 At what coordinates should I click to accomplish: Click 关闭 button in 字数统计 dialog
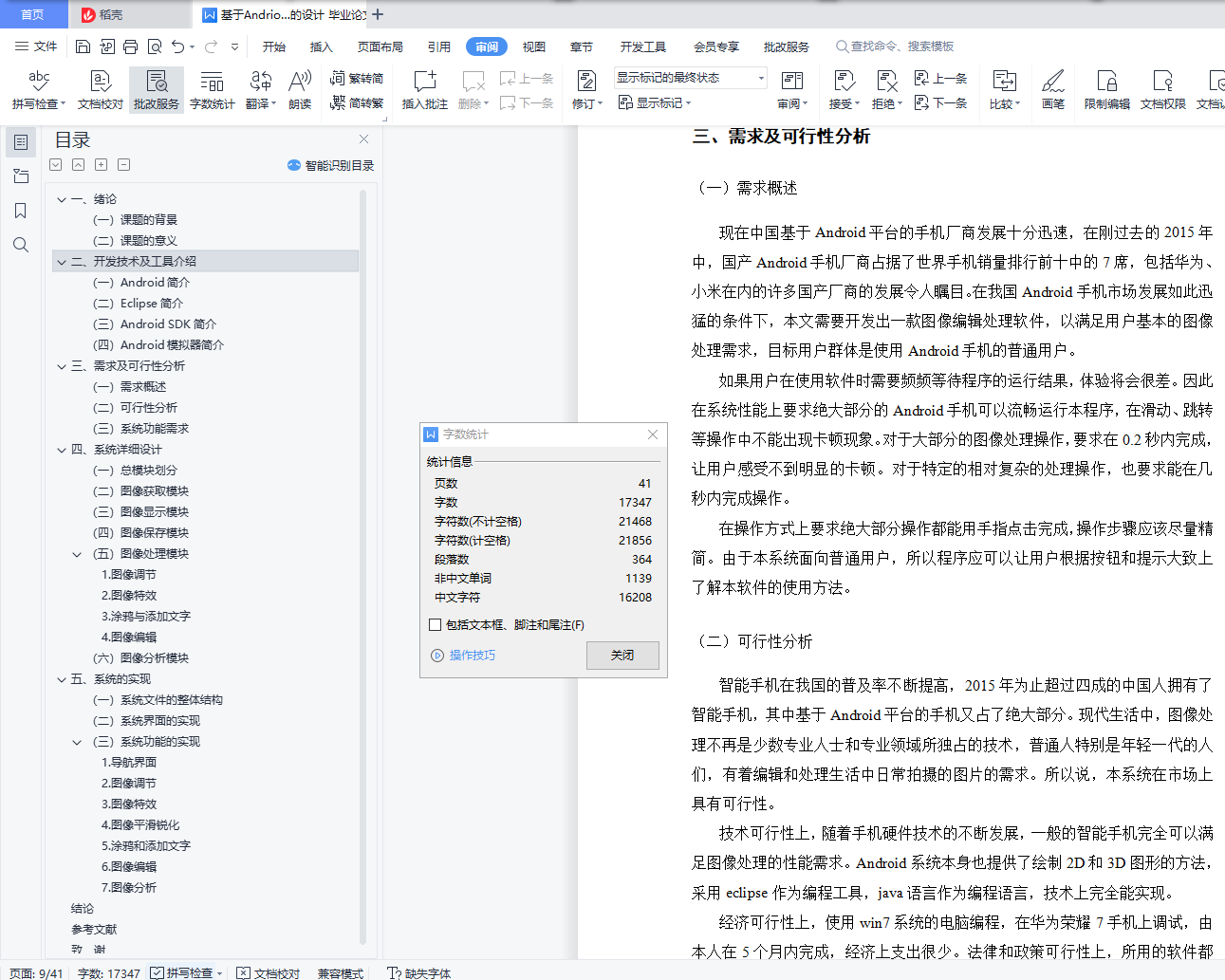click(622, 656)
